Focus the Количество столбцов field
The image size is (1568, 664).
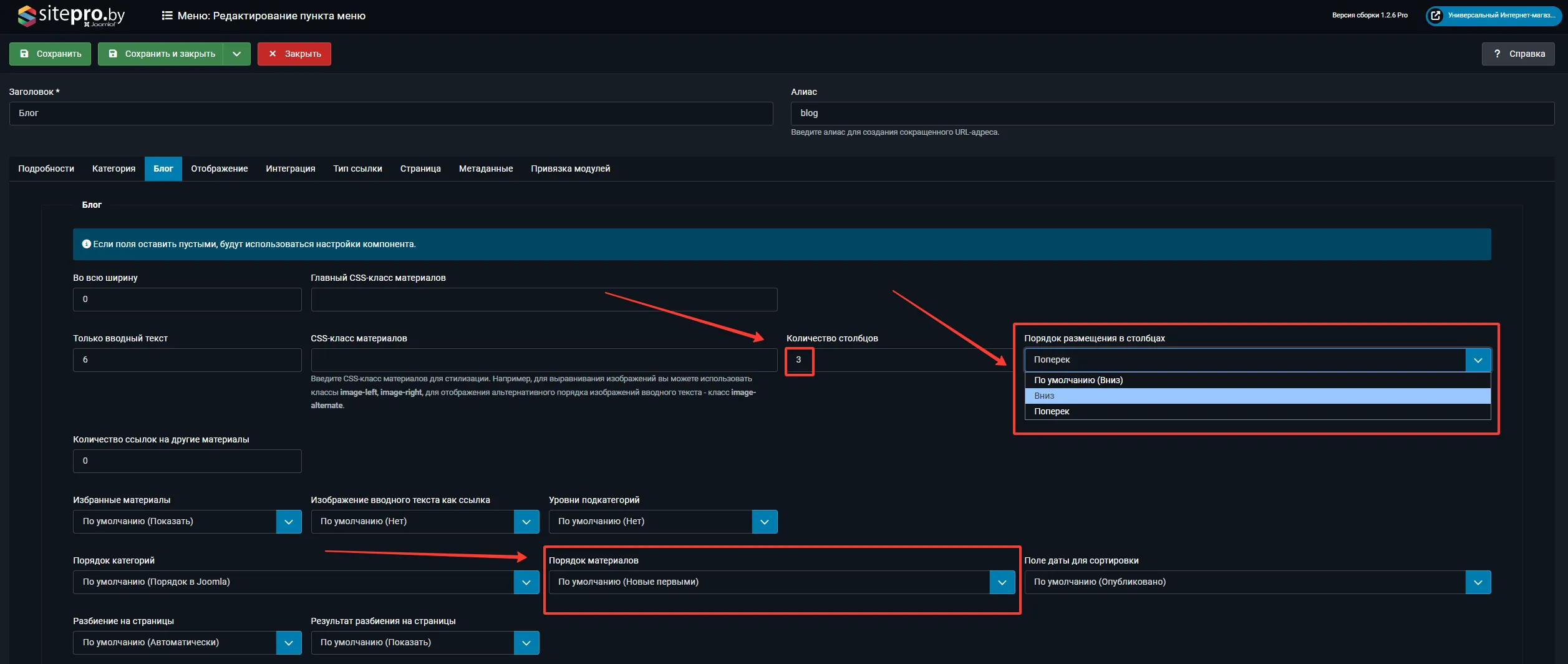coord(898,360)
